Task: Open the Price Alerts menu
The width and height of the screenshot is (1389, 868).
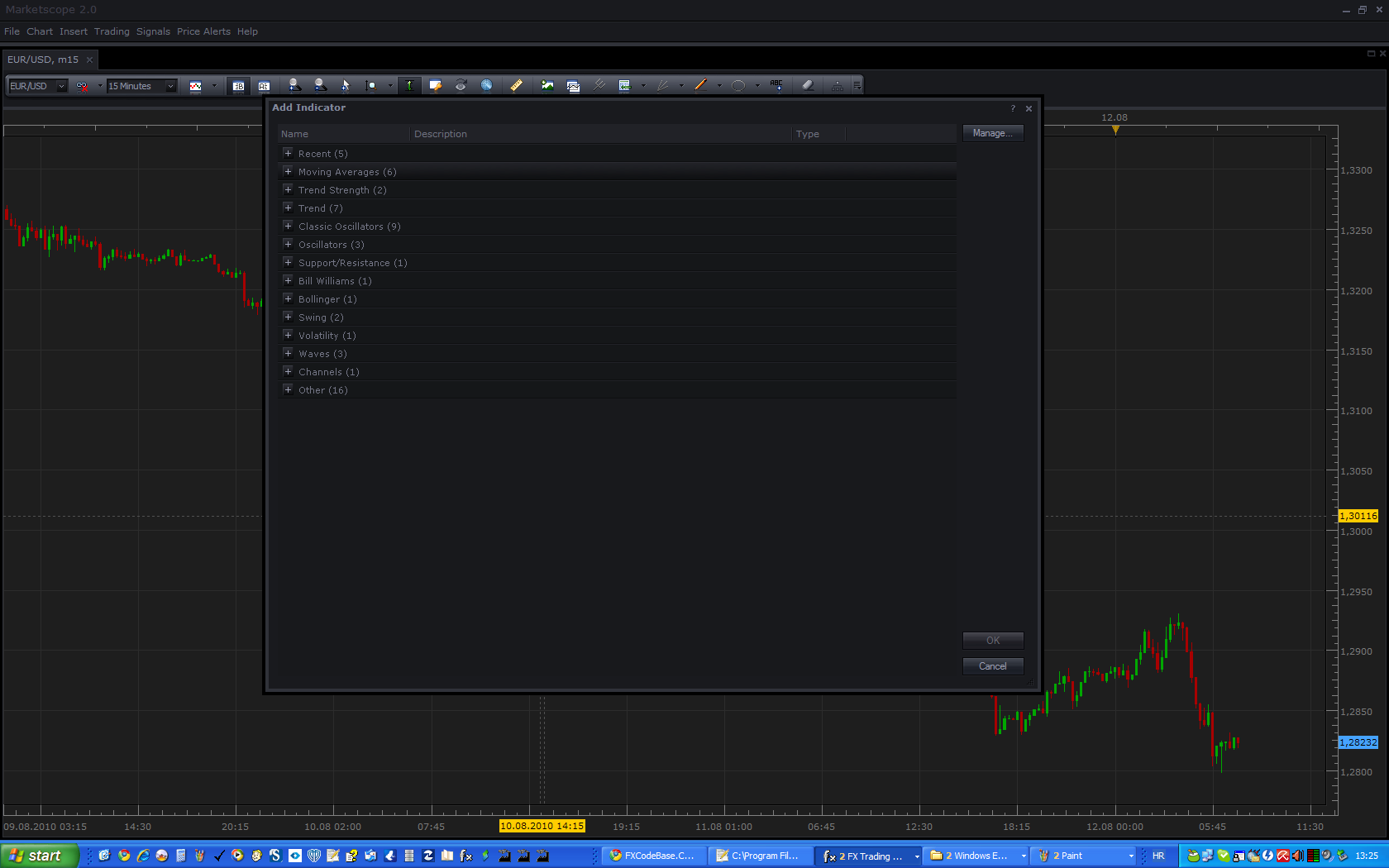Action: pos(203,31)
